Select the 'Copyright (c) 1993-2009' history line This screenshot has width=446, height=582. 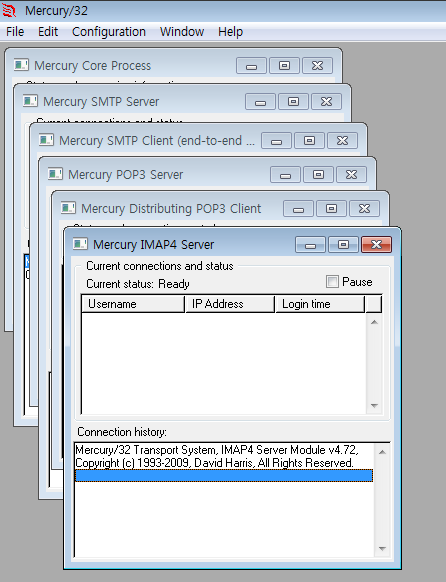click(224, 463)
